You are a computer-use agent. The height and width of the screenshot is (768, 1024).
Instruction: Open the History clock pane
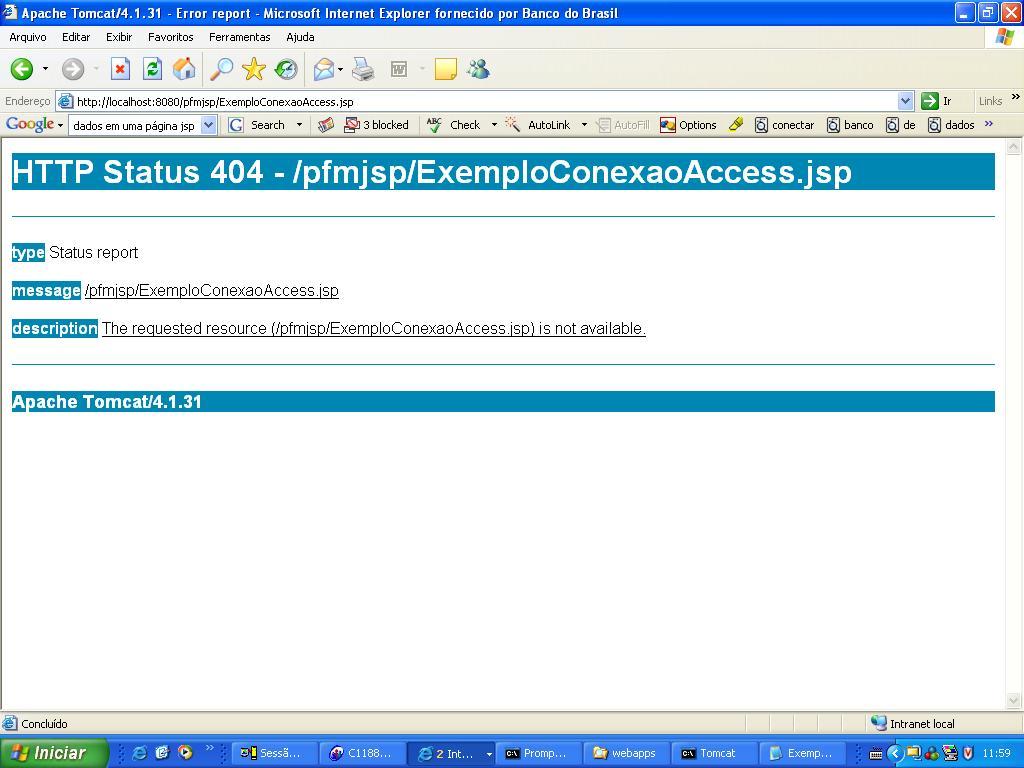[285, 69]
